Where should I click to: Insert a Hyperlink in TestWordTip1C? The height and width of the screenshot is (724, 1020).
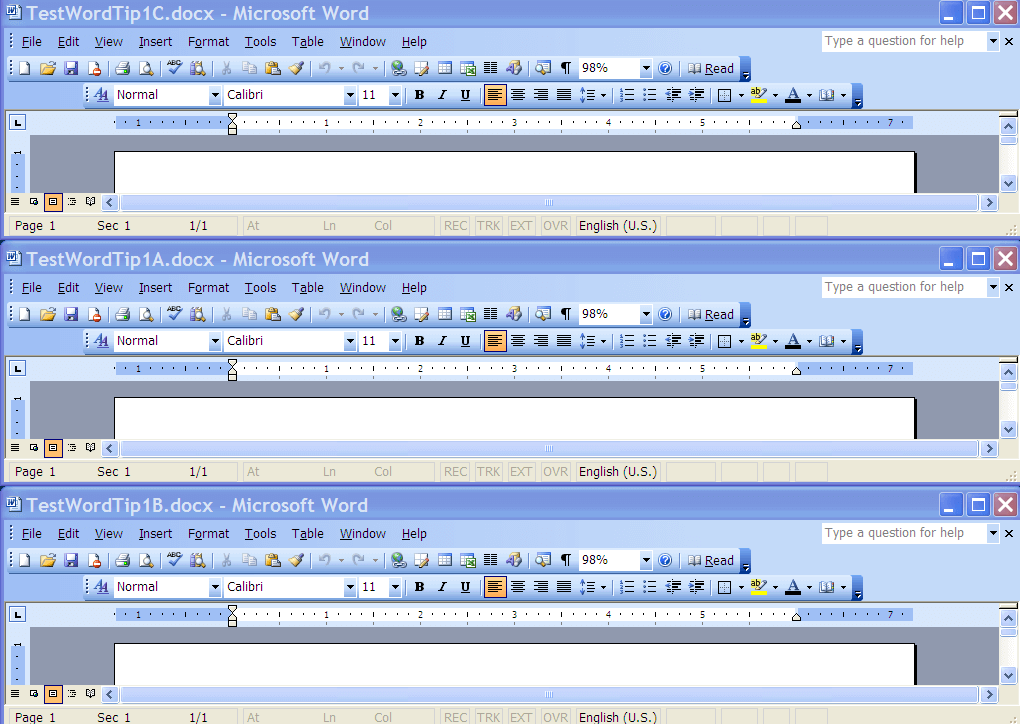coord(400,68)
